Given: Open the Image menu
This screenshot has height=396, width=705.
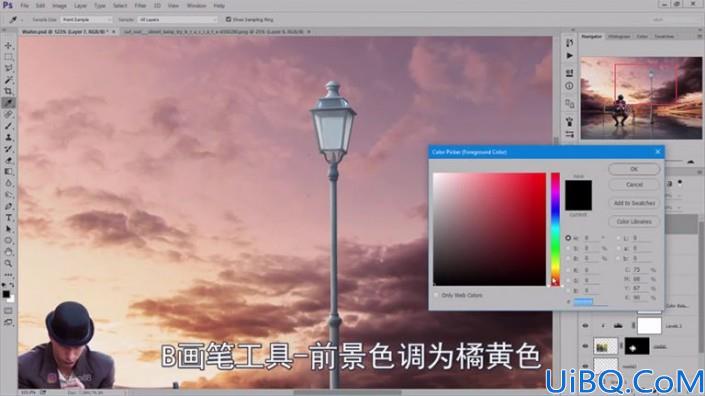Looking at the screenshot, I should pos(59,6).
